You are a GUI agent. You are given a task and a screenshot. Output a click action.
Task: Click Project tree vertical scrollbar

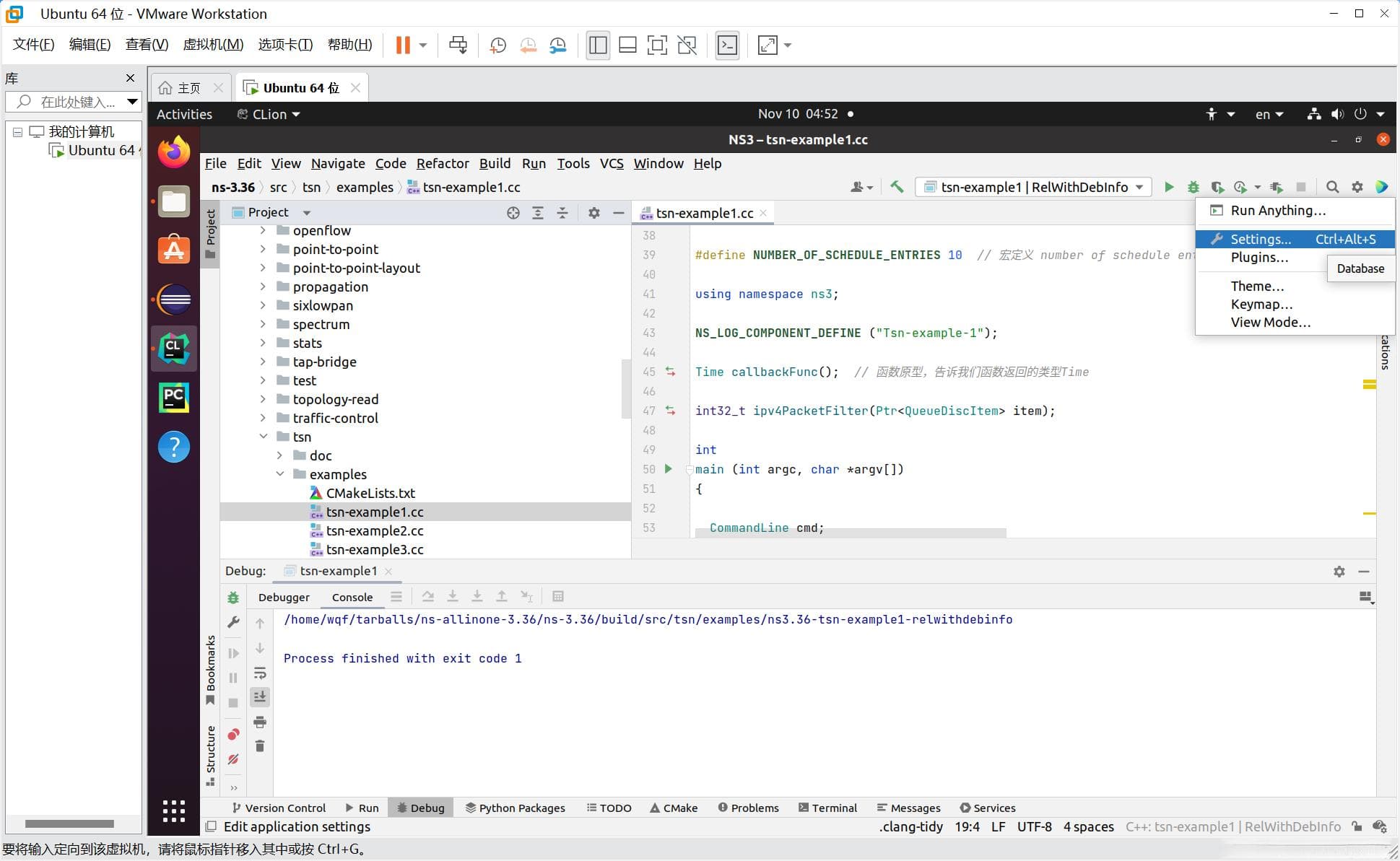(626, 388)
